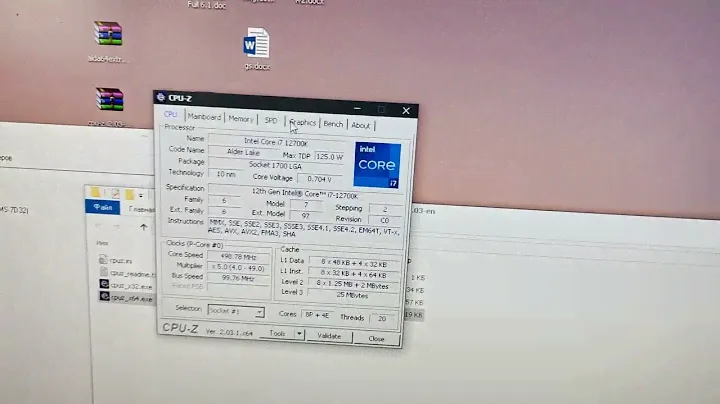
Task: Switch to the Mainboard tab
Action: 204,118
